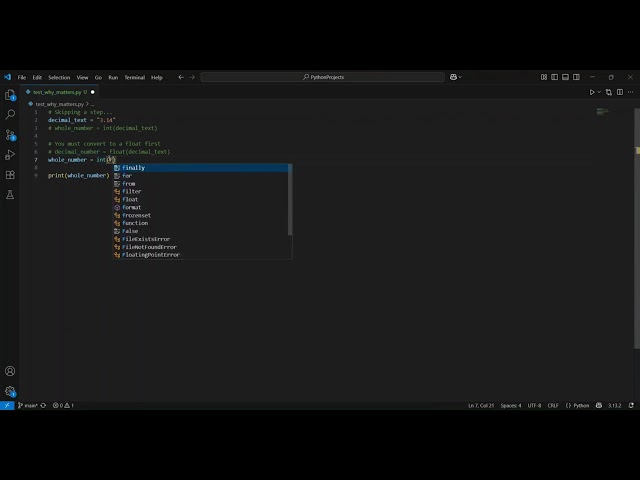The width and height of the screenshot is (640, 480).
Task: Toggle the secondary sidebar layout icon
Action: tap(576, 77)
